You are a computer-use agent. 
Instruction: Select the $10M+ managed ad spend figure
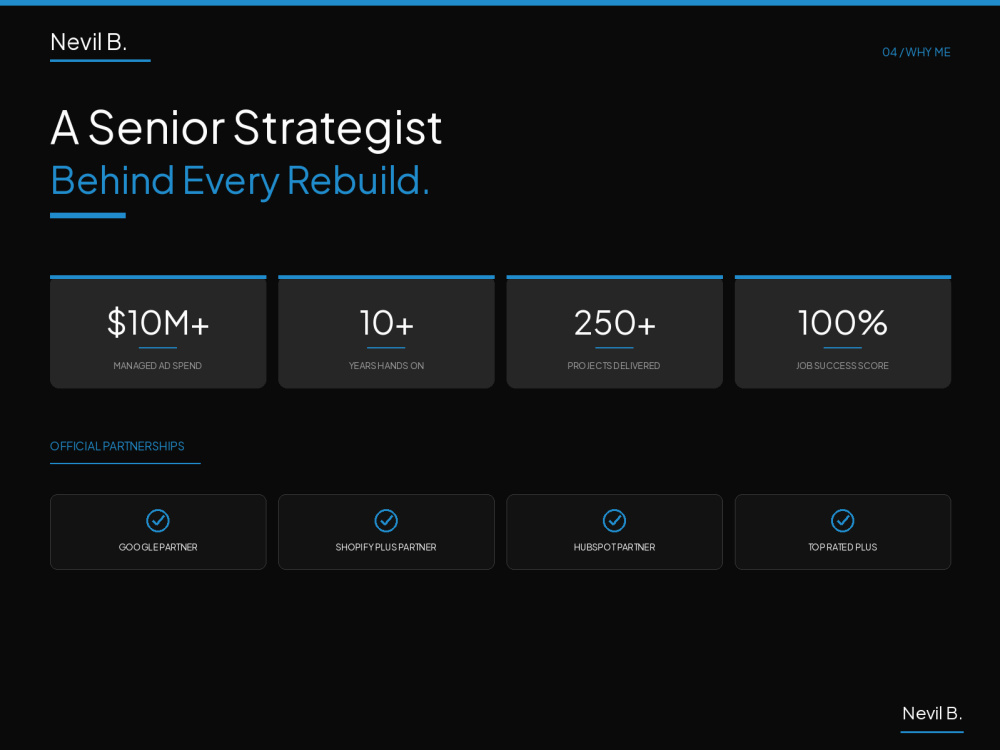(x=158, y=322)
